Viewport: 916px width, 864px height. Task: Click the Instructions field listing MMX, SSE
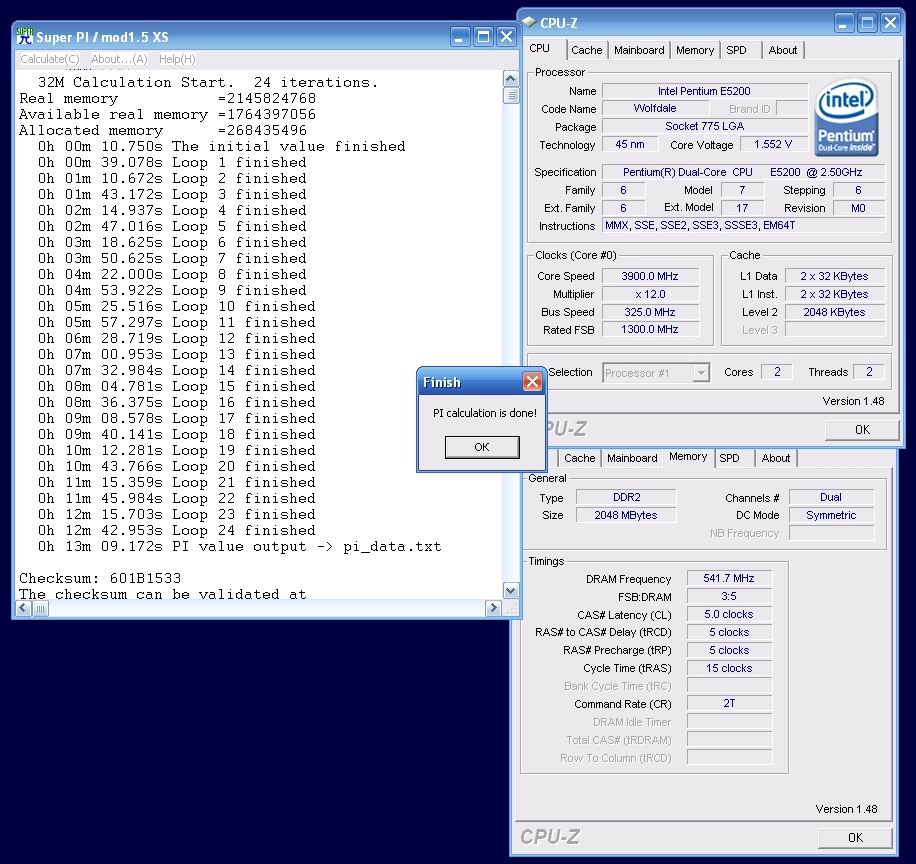point(743,225)
